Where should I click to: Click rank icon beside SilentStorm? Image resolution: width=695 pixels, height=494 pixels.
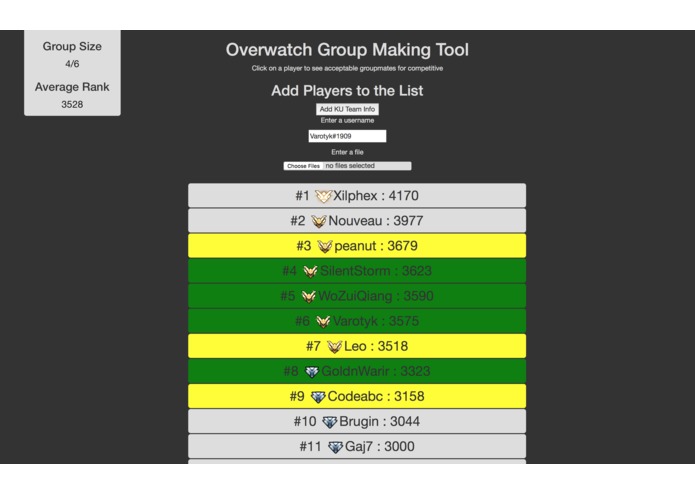click(x=310, y=271)
